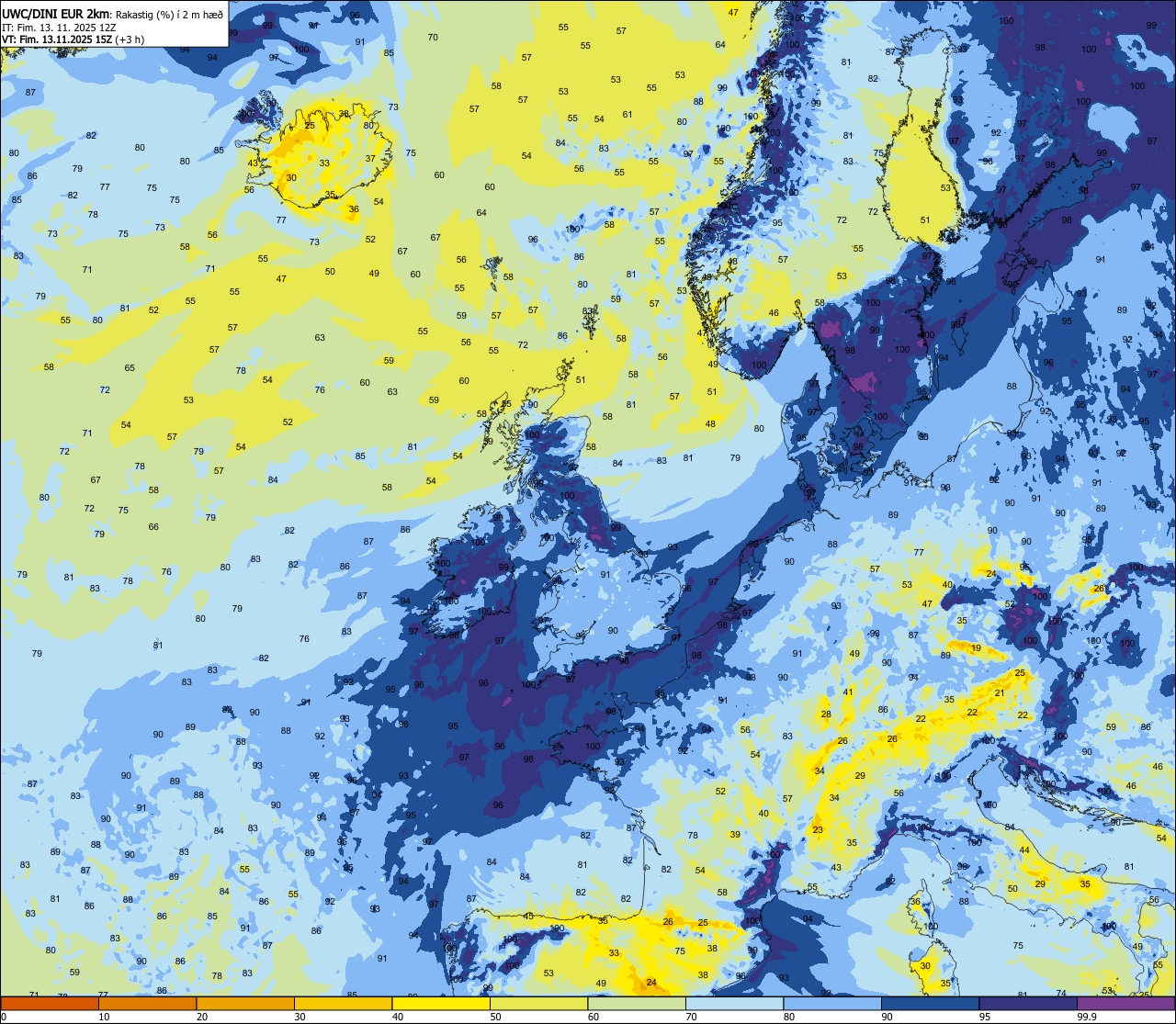Click the legend tick label 60

coord(594,1017)
